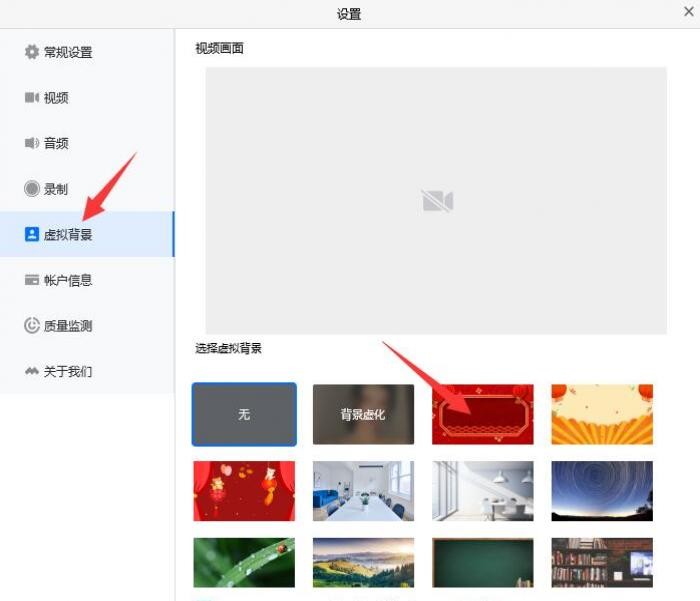Open the 关于我们 section
Screen dimensions: 700x601
click(x=87, y=371)
